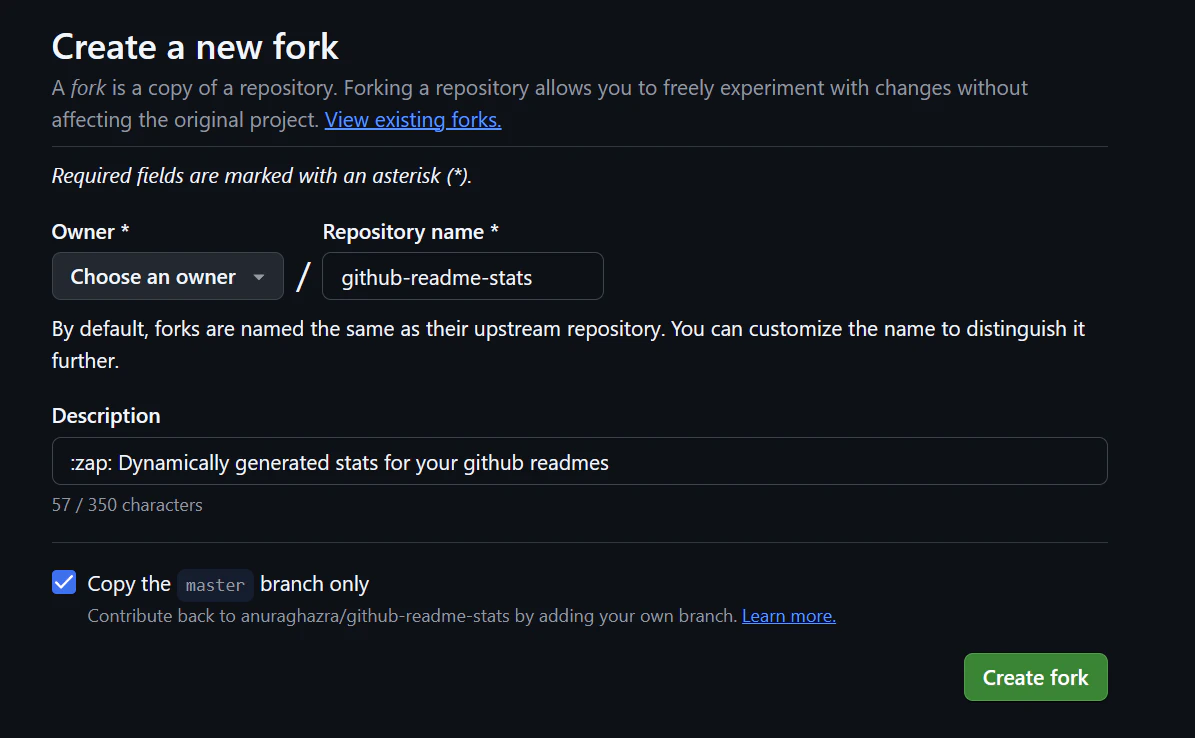Click the Copy the branch only label text
Image resolution: width=1195 pixels, height=738 pixels.
pos(228,584)
